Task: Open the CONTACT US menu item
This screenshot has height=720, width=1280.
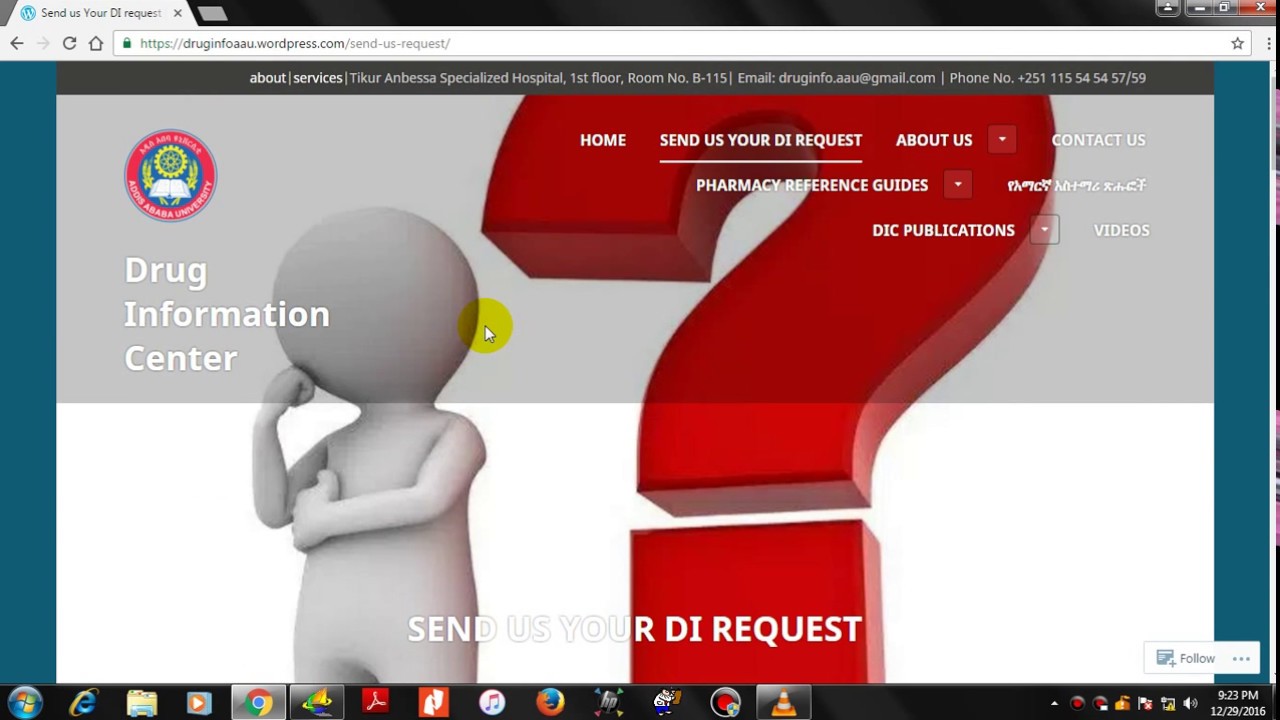Action: 1098,140
